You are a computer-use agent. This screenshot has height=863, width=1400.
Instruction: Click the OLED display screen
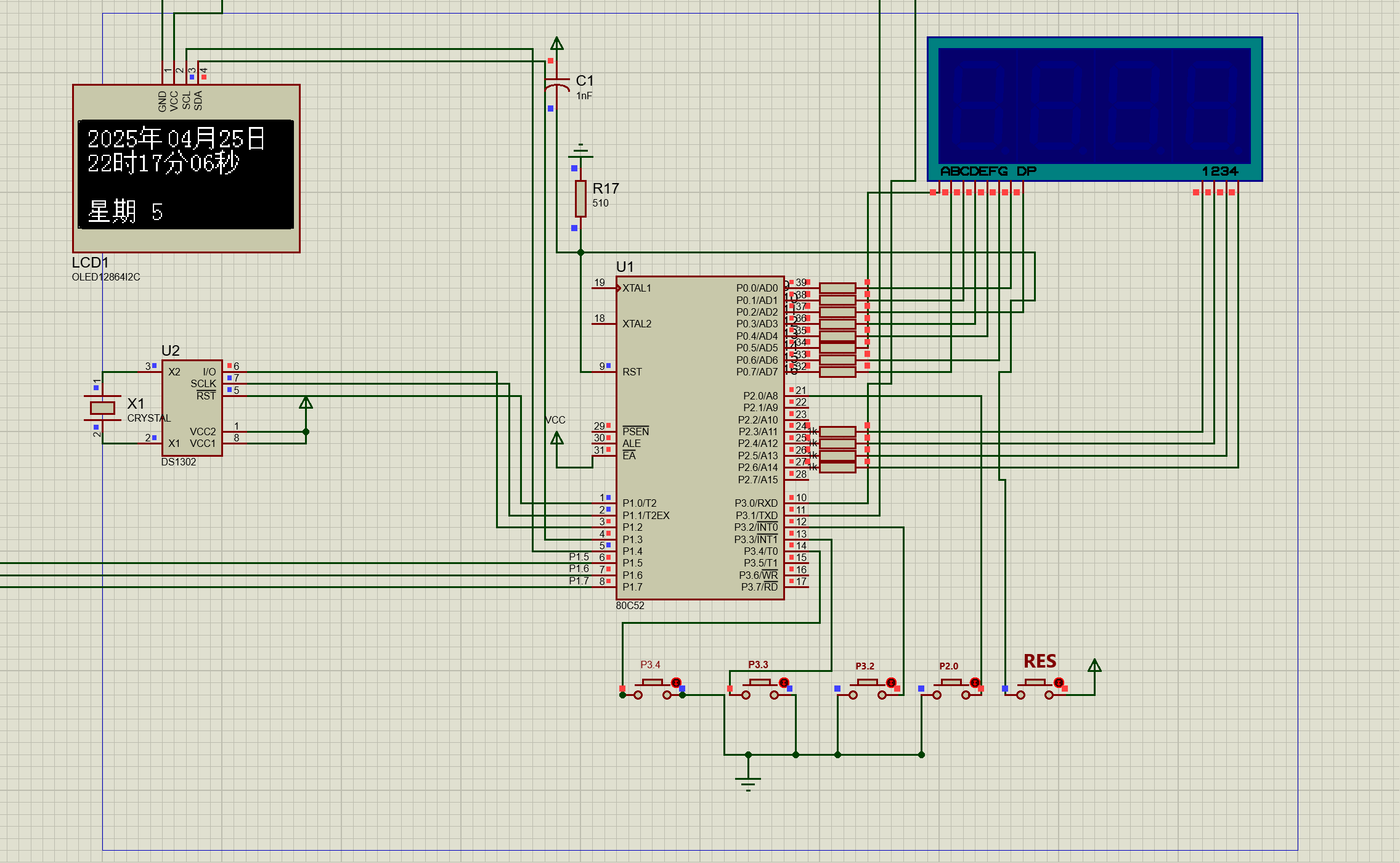(x=185, y=174)
